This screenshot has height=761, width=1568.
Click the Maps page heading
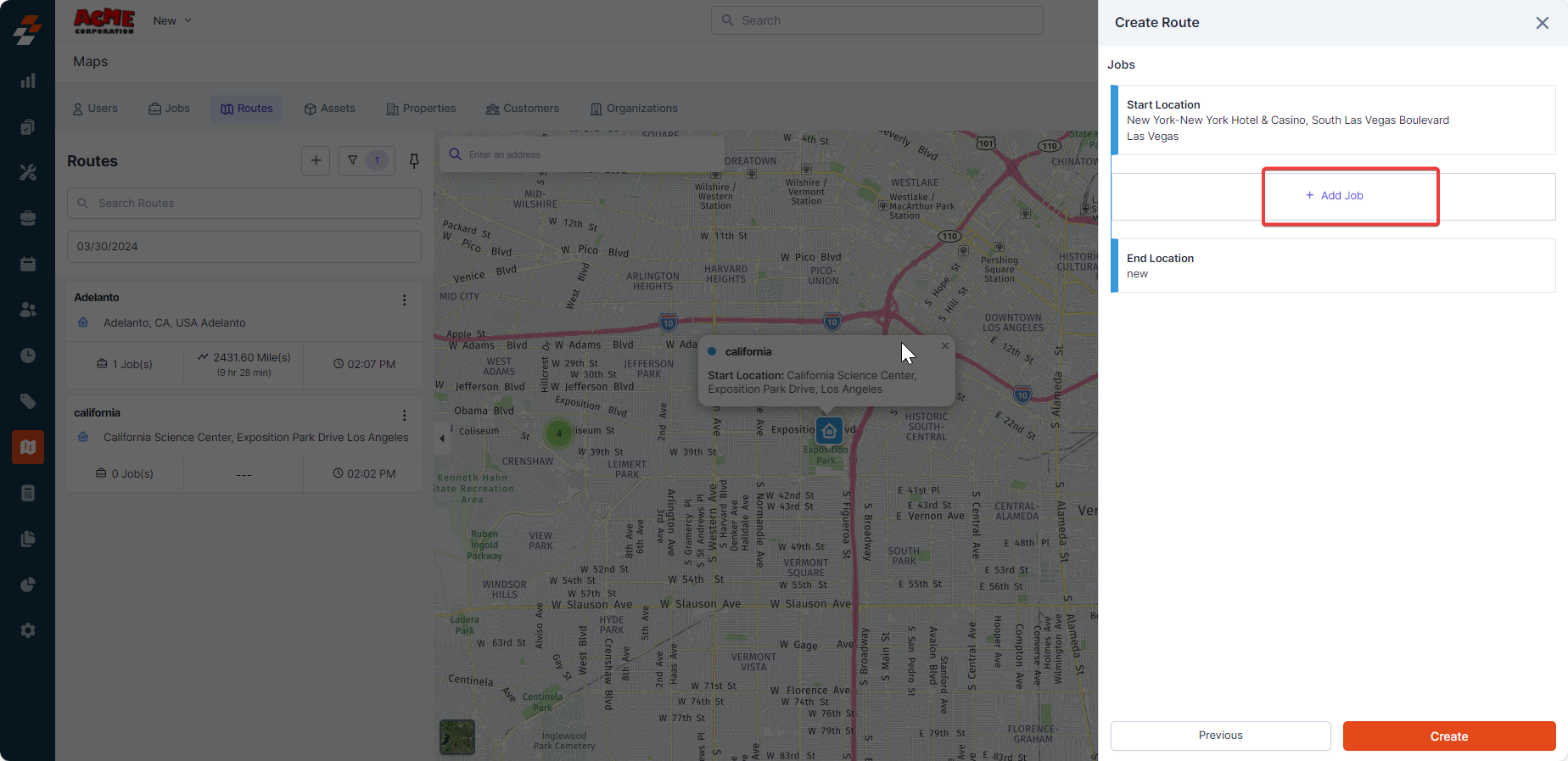pos(91,62)
